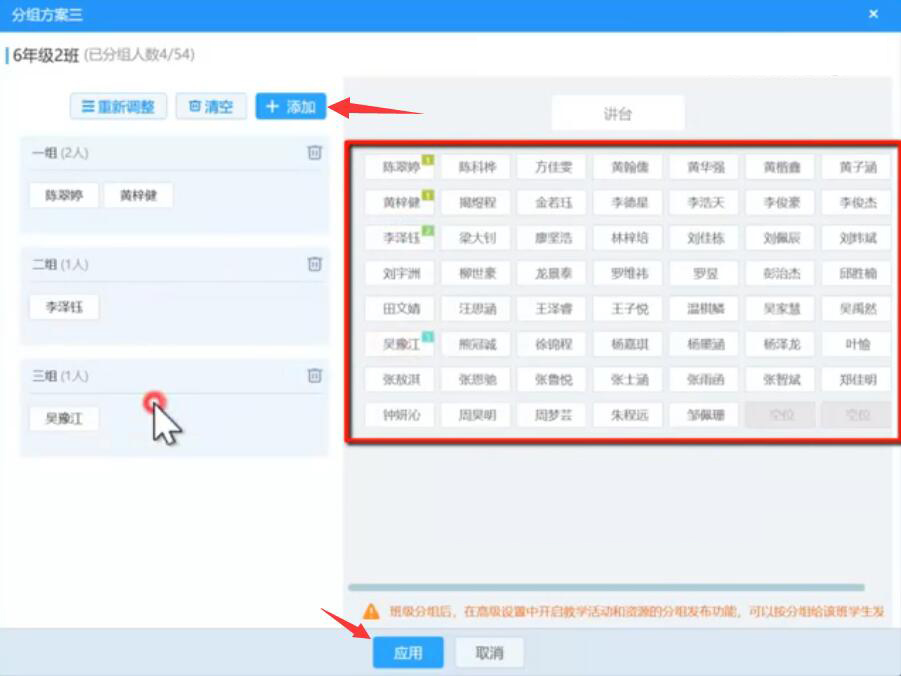Viewport: 901px width, 676px height.
Task: Apply the grouping with 应用
Action: [408, 652]
